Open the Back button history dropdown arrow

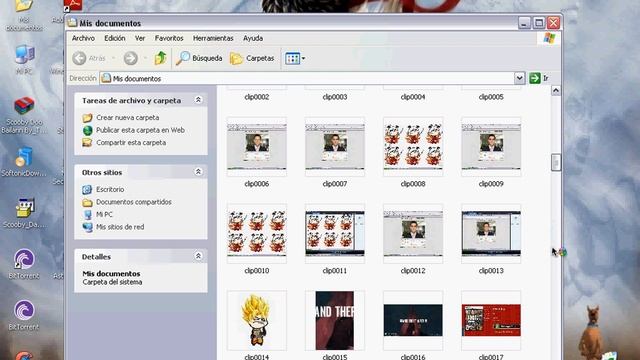coord(113,58)
